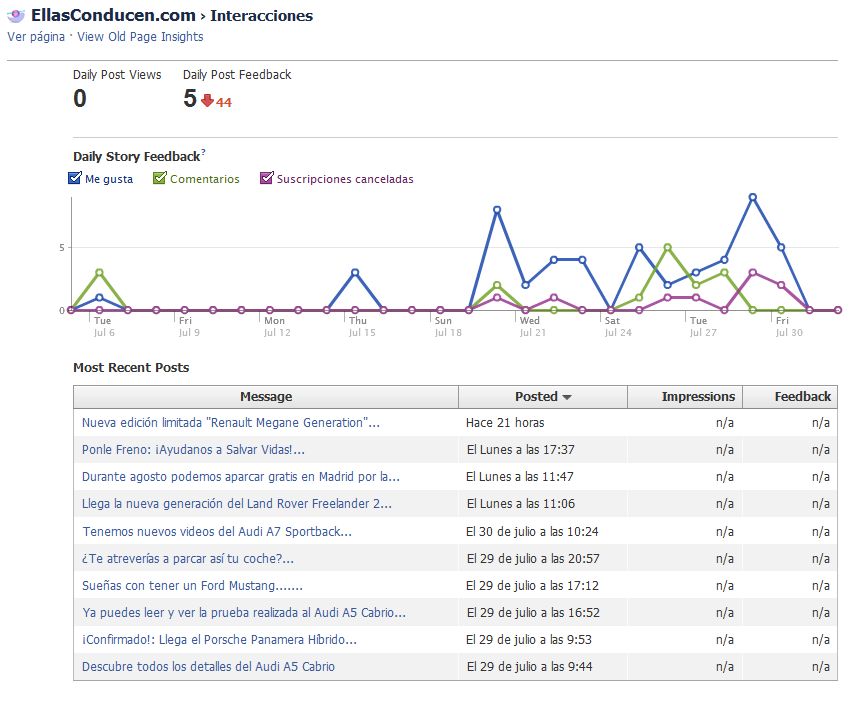Click the Sat Jul 24 axis label

618,326
